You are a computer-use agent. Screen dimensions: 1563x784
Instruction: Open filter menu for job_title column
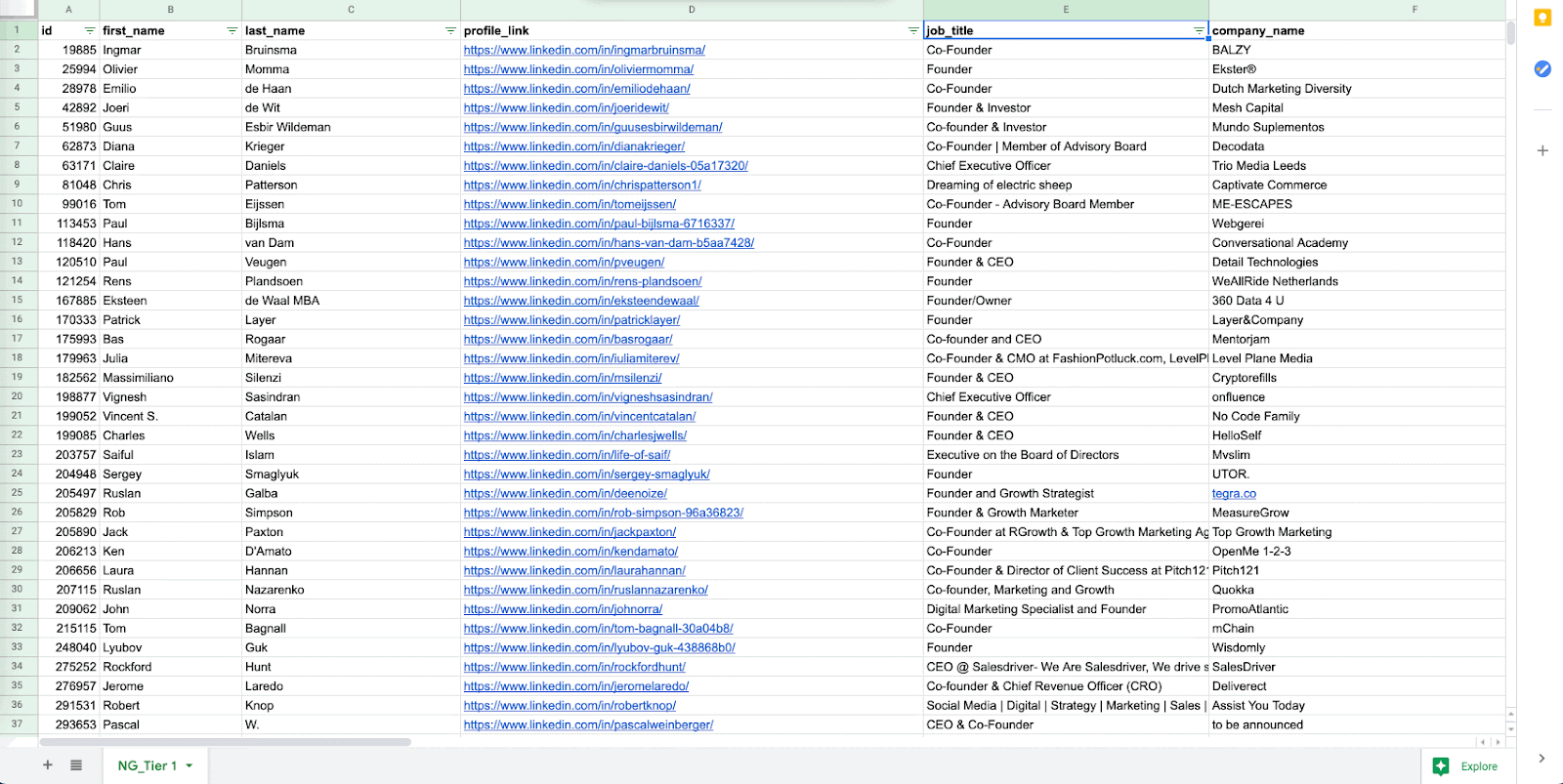(x=1199, y=31)
